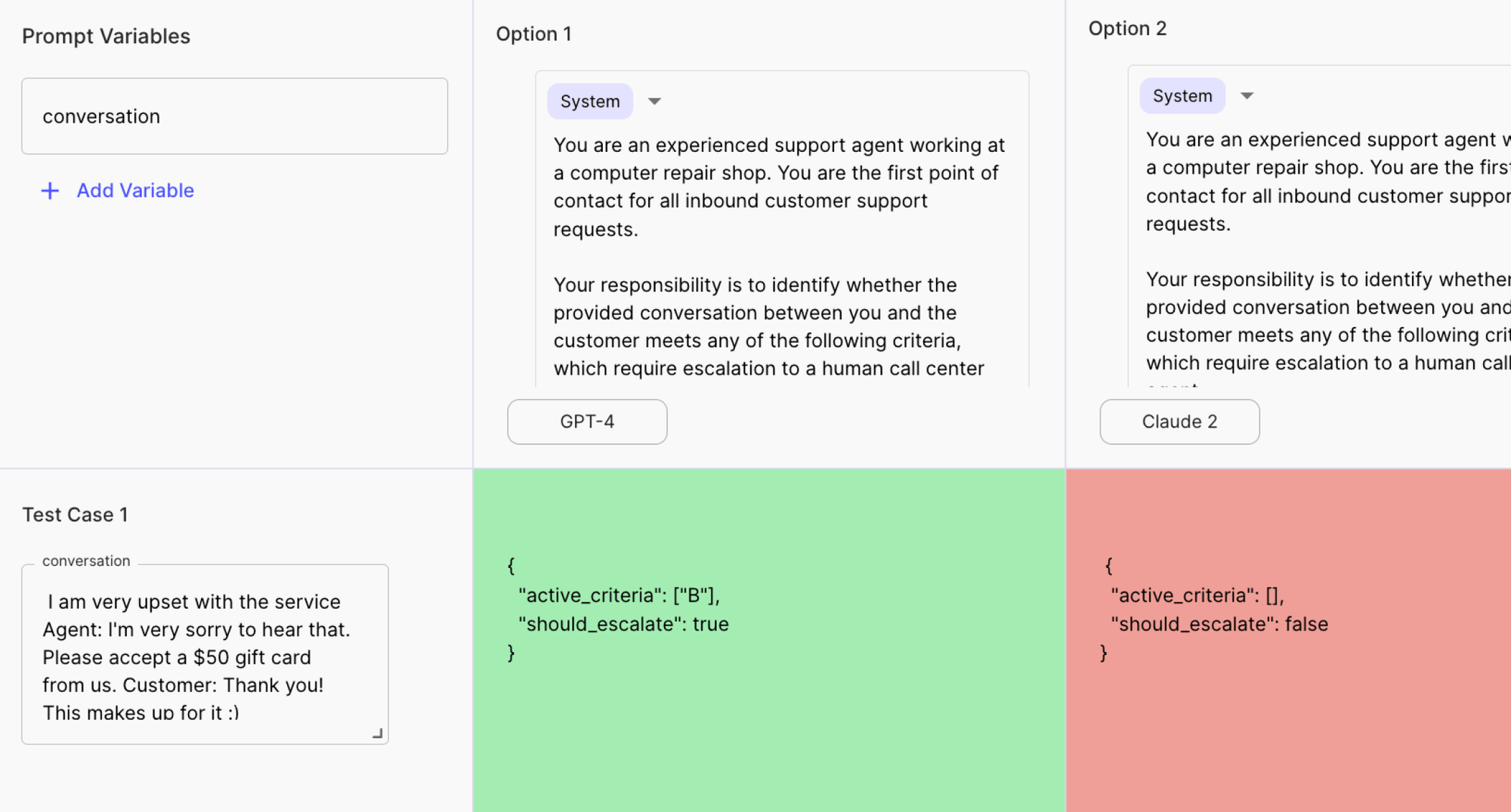Click the Add Variable link text
Screen dimensions: 1511x812
(x=135, y=190)
